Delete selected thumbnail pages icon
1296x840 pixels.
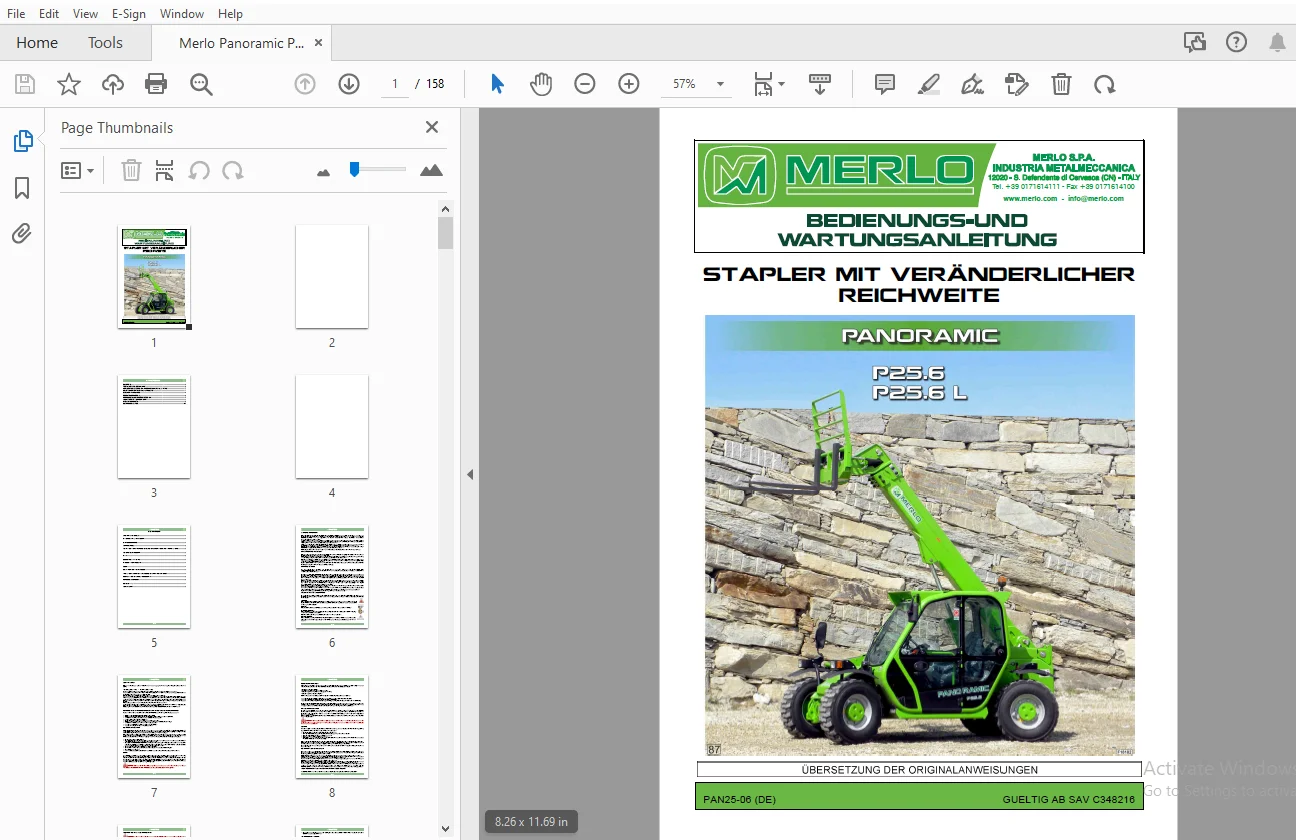(131, 171)
